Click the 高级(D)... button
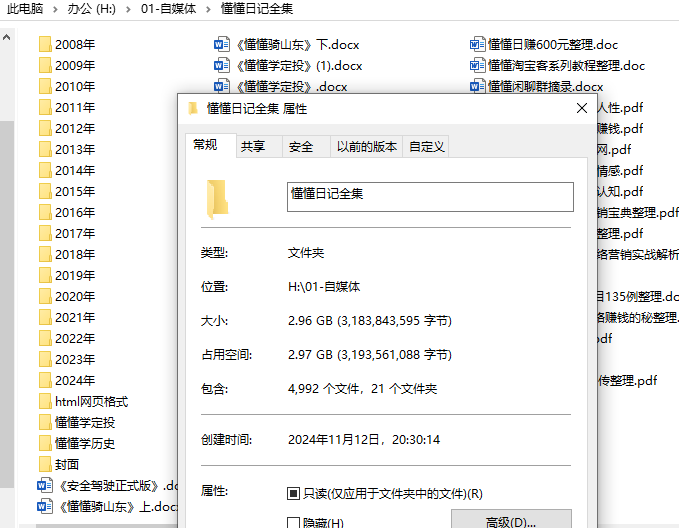 point(511,521)
